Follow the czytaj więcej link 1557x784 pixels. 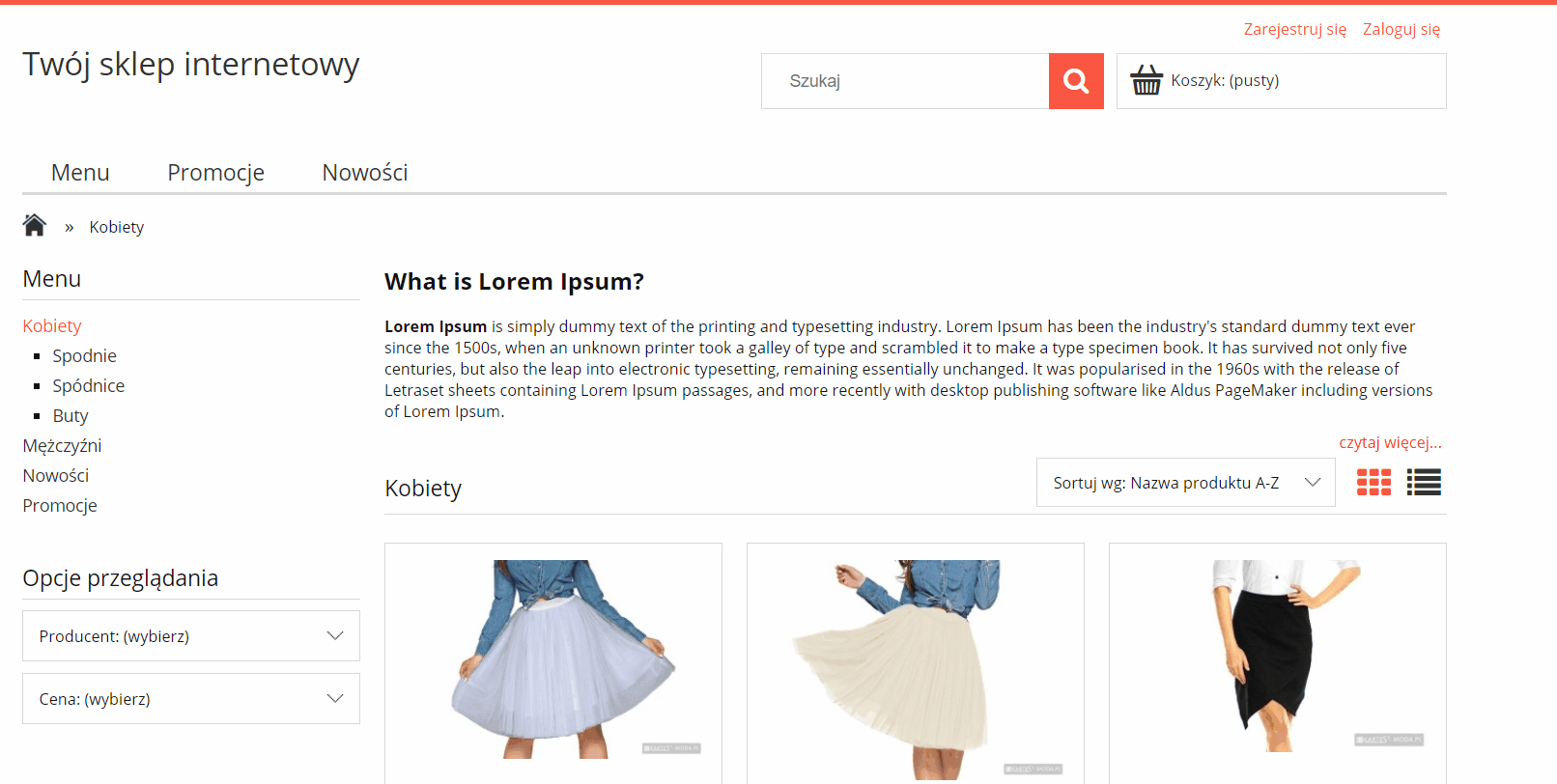[x=1389, y=442]
